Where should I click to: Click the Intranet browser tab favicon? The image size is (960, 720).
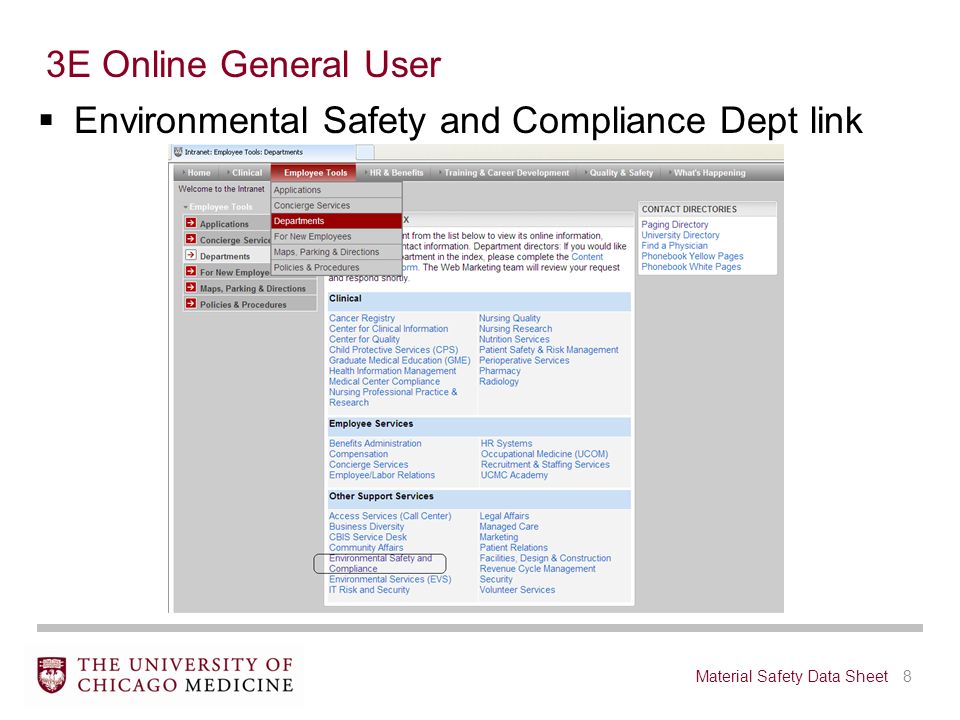[x=178, y=152]
